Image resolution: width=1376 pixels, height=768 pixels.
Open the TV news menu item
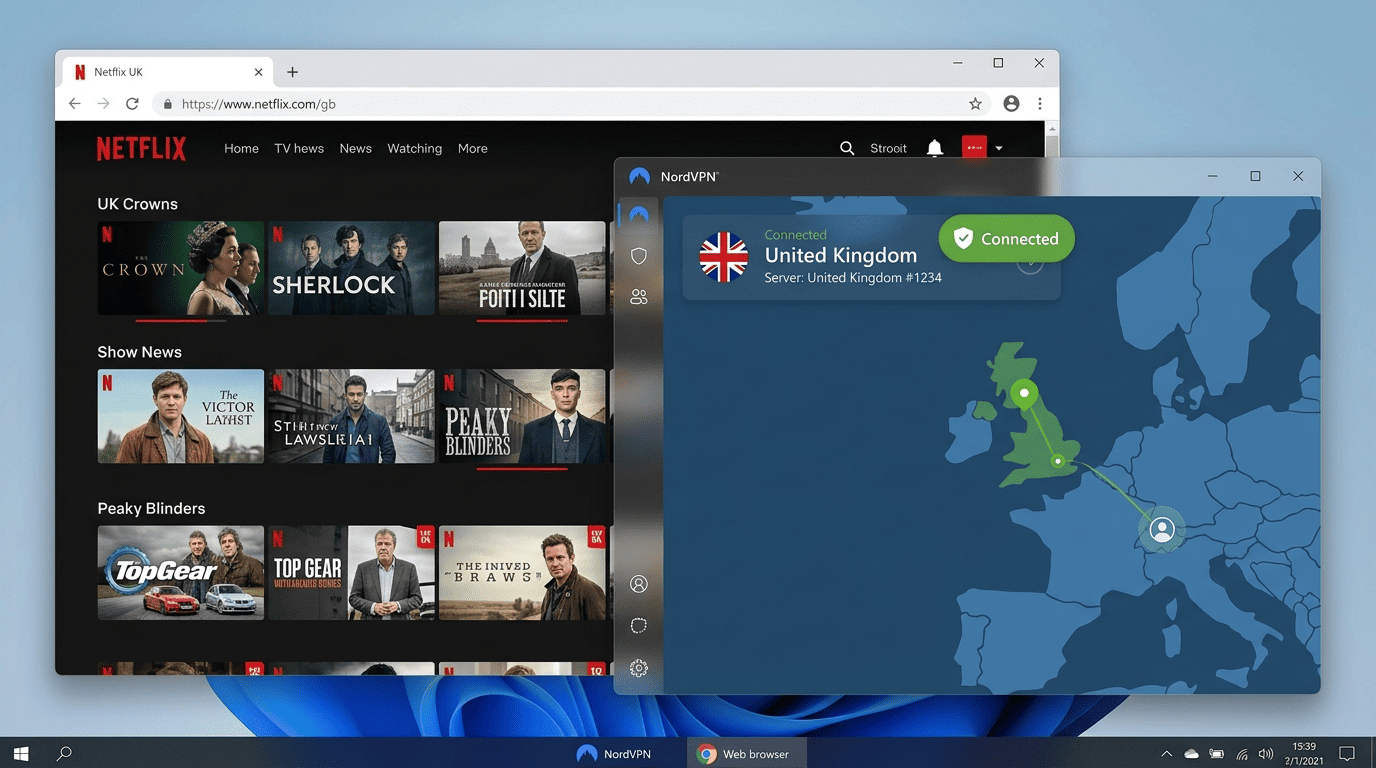(299, 148)
